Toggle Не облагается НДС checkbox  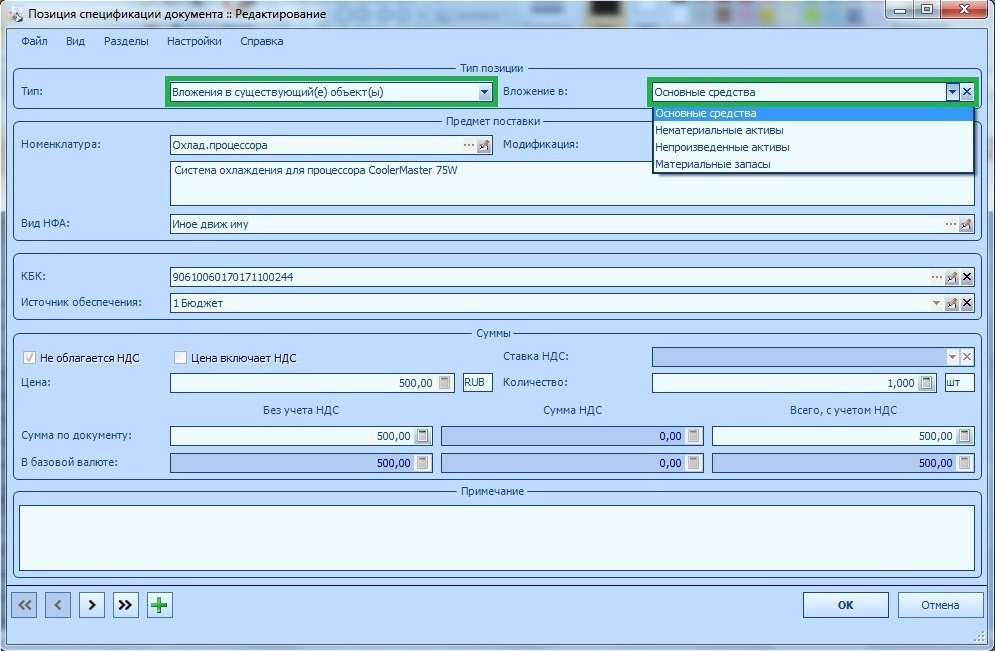(x=29, y=358)
